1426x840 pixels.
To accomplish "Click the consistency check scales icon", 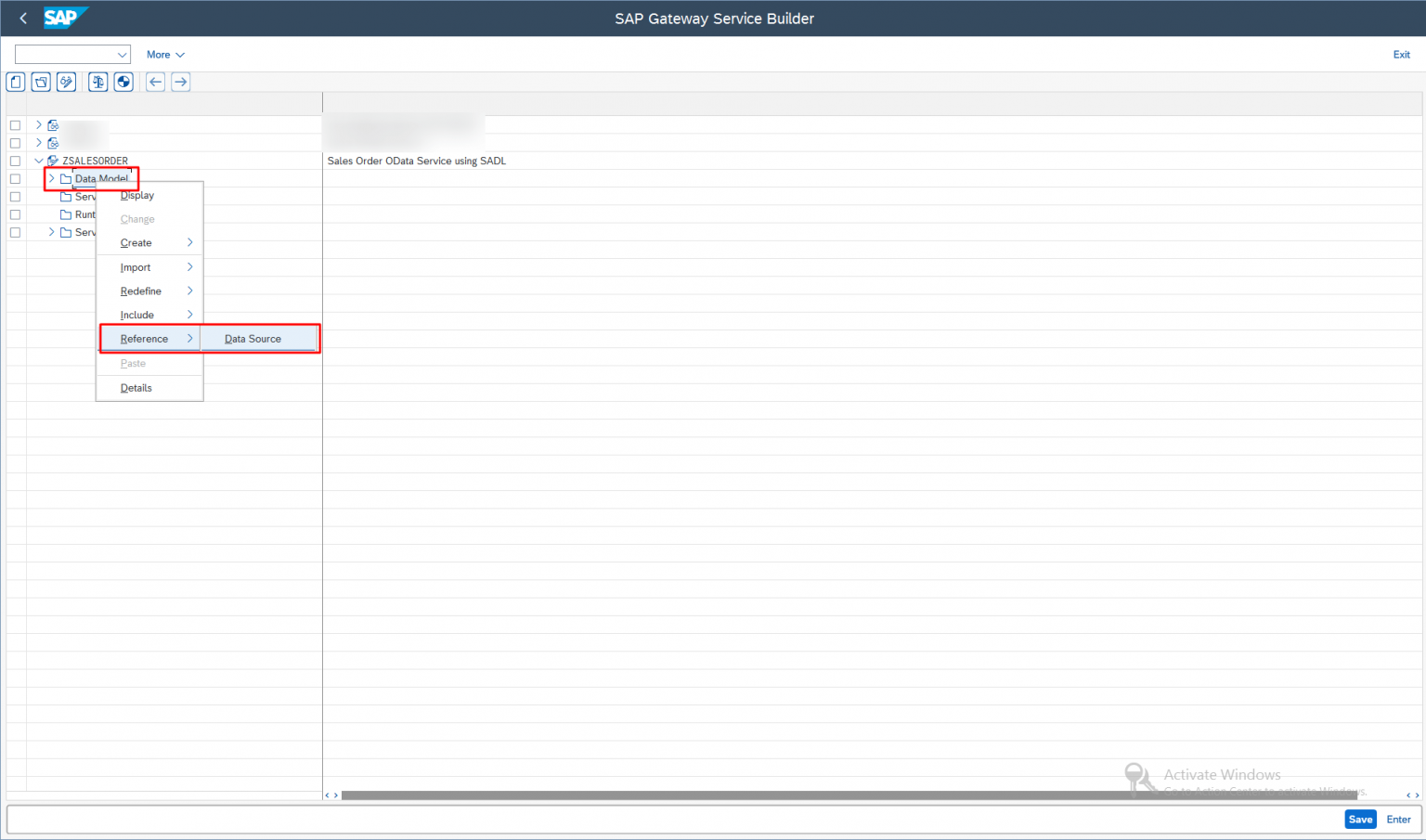I will 97,82.
